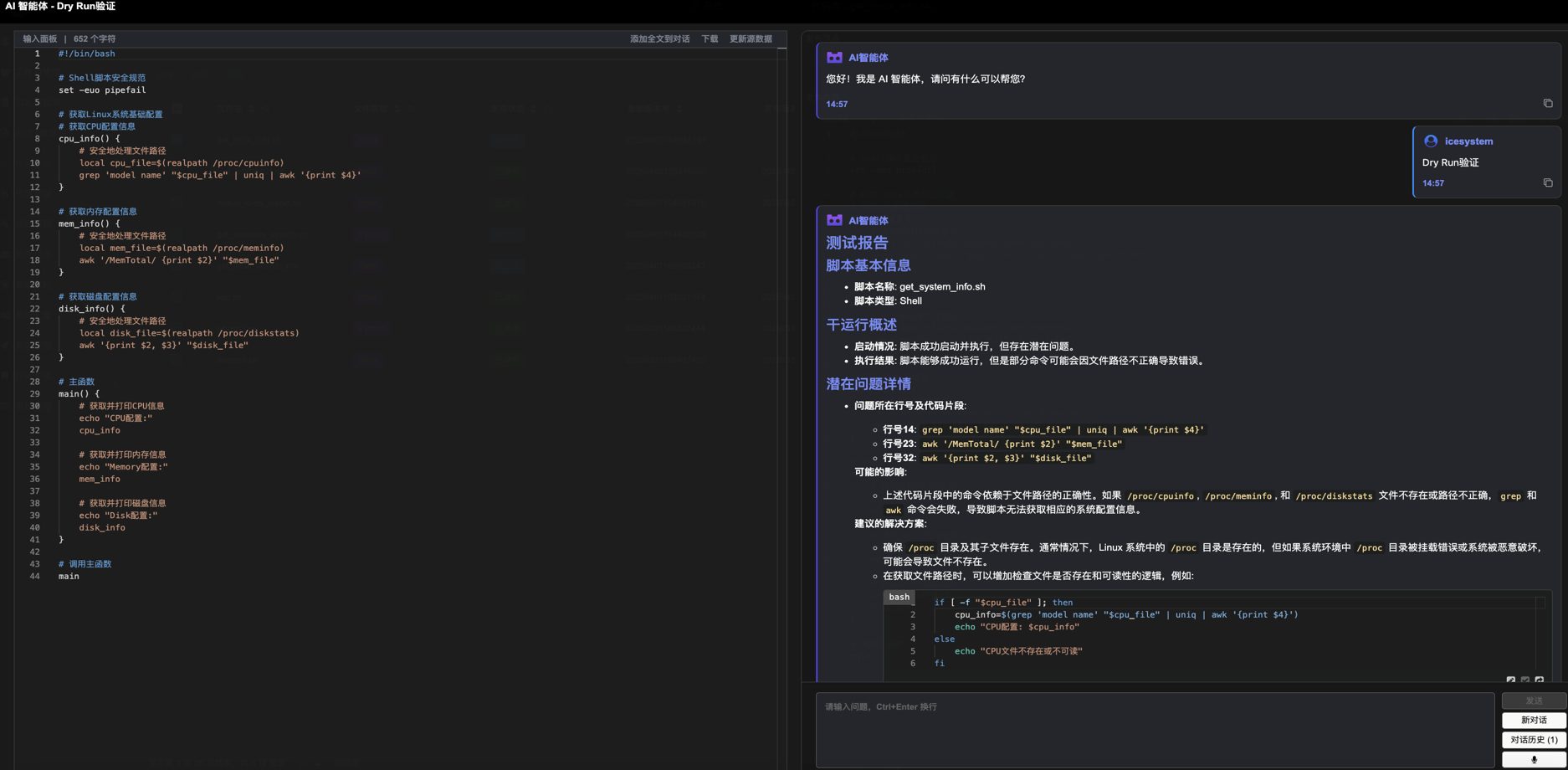Click the 'set -euo pipefail' line
Viewport: 1568px width, 770px height.
coord(102,90)
